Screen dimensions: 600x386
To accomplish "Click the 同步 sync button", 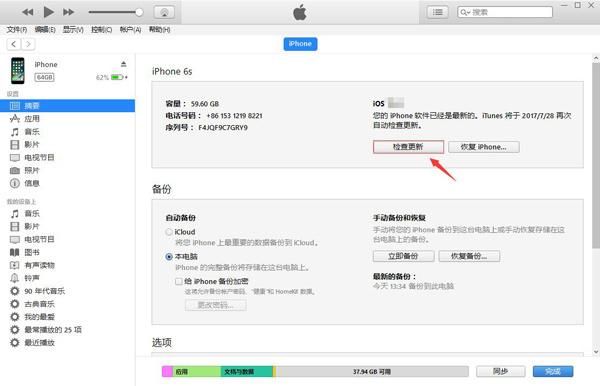I will click(x=501, y=371).
